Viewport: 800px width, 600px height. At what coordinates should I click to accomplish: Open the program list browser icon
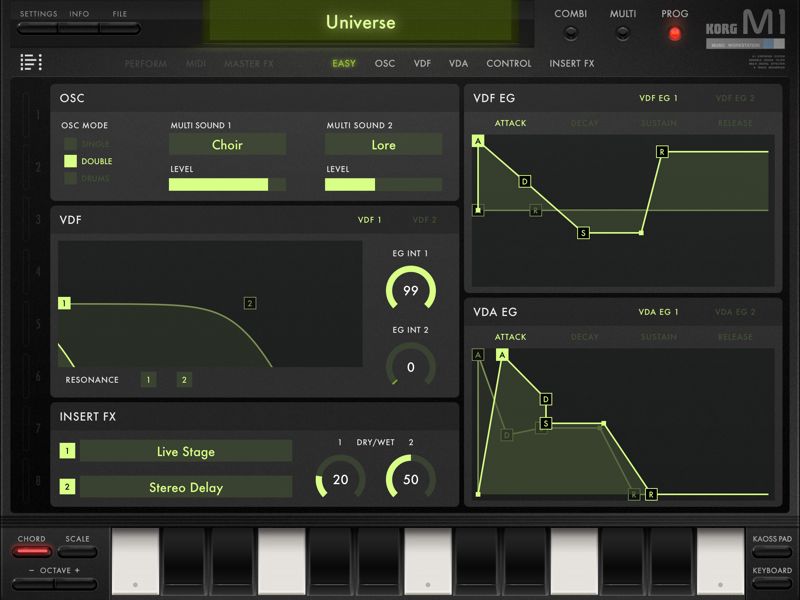31,62
